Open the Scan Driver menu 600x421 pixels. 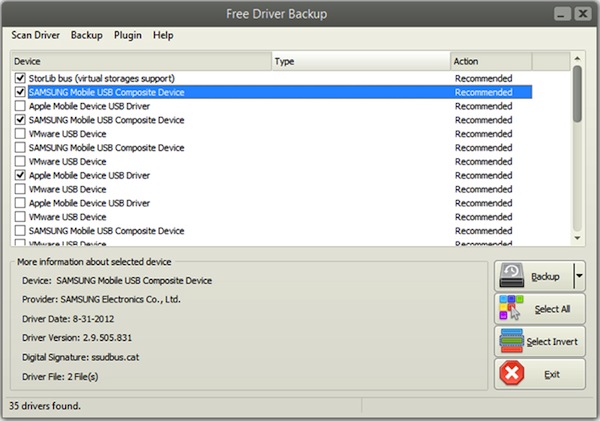point(36,35)
